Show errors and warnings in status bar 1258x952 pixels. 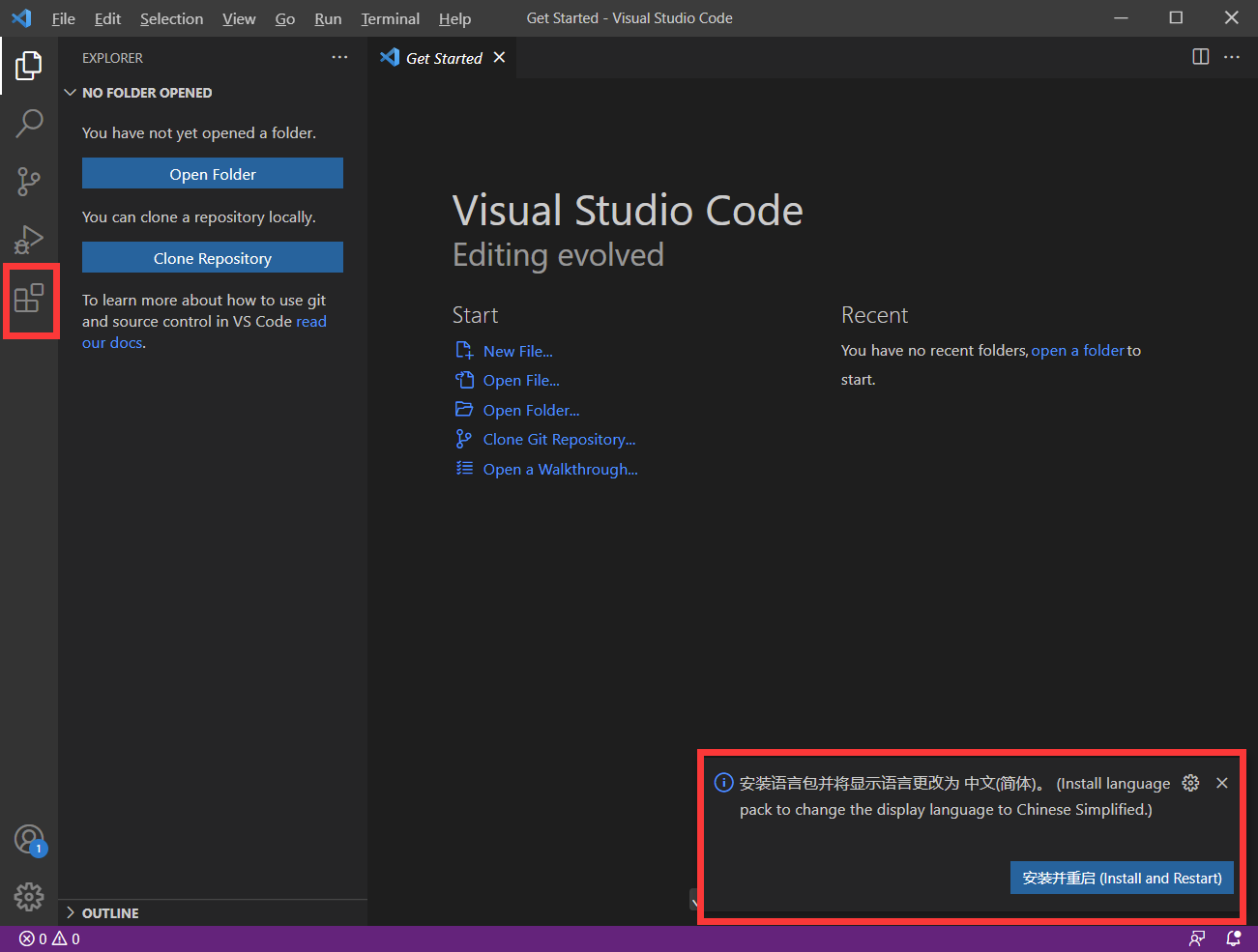coord(49,938)
